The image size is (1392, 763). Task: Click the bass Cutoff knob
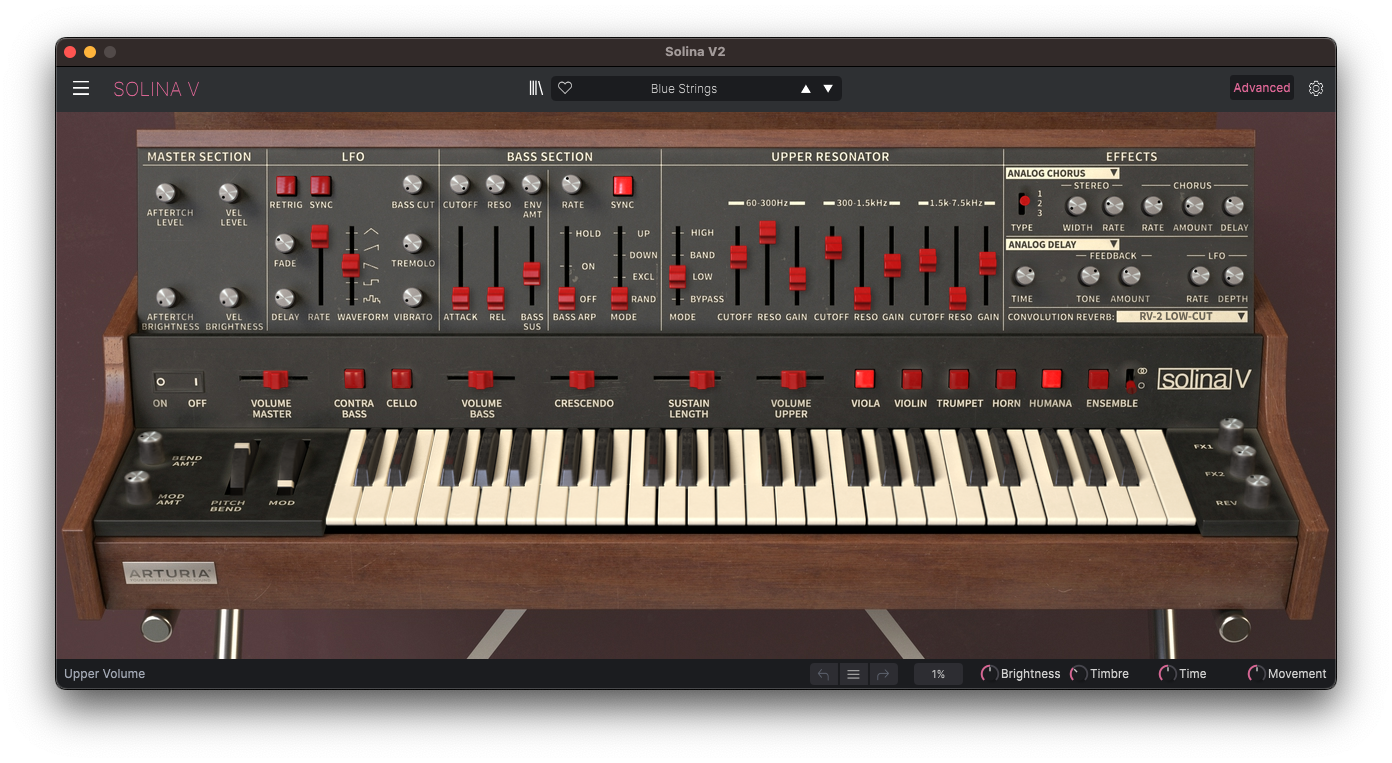pos(459,184)
